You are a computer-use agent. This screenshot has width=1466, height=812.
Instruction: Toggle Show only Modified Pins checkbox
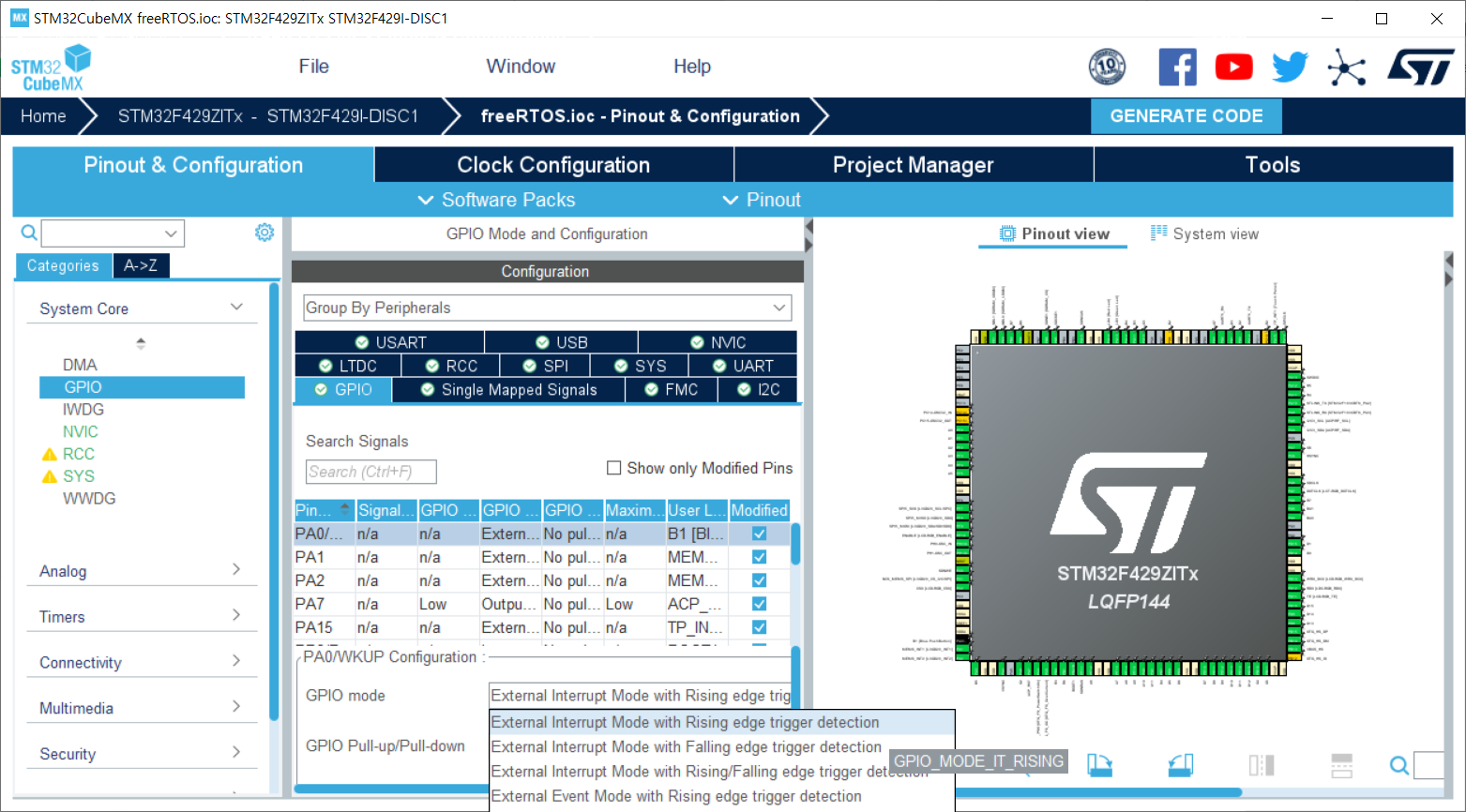[x=614, y=468]
